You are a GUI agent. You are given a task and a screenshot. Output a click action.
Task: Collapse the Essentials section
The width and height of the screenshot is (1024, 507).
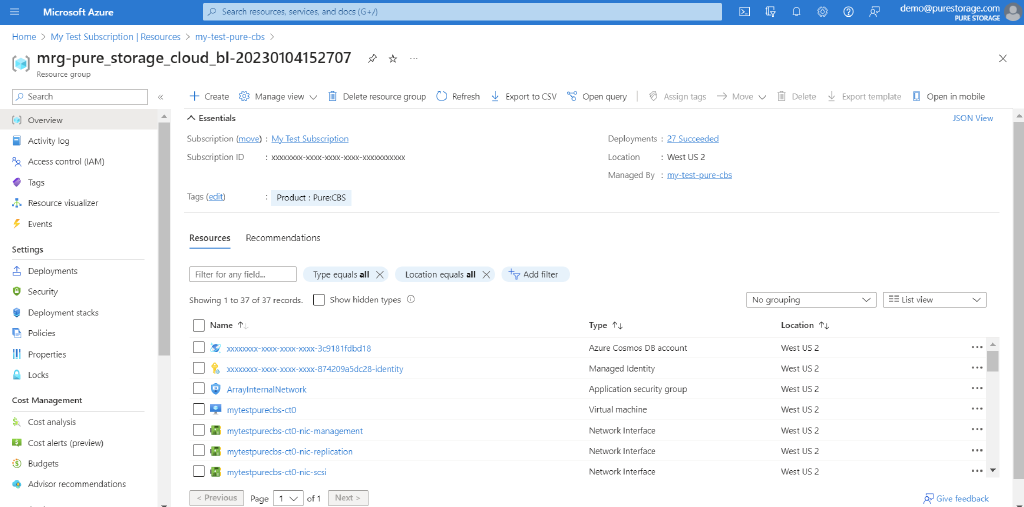(193, 118)
